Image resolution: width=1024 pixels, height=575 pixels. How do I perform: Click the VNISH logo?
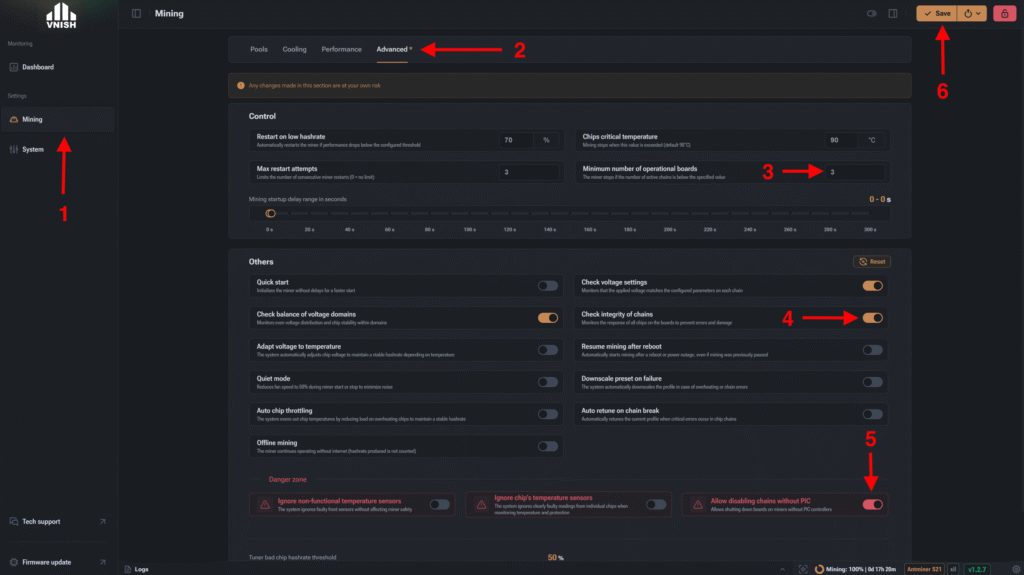click(61, 16)
